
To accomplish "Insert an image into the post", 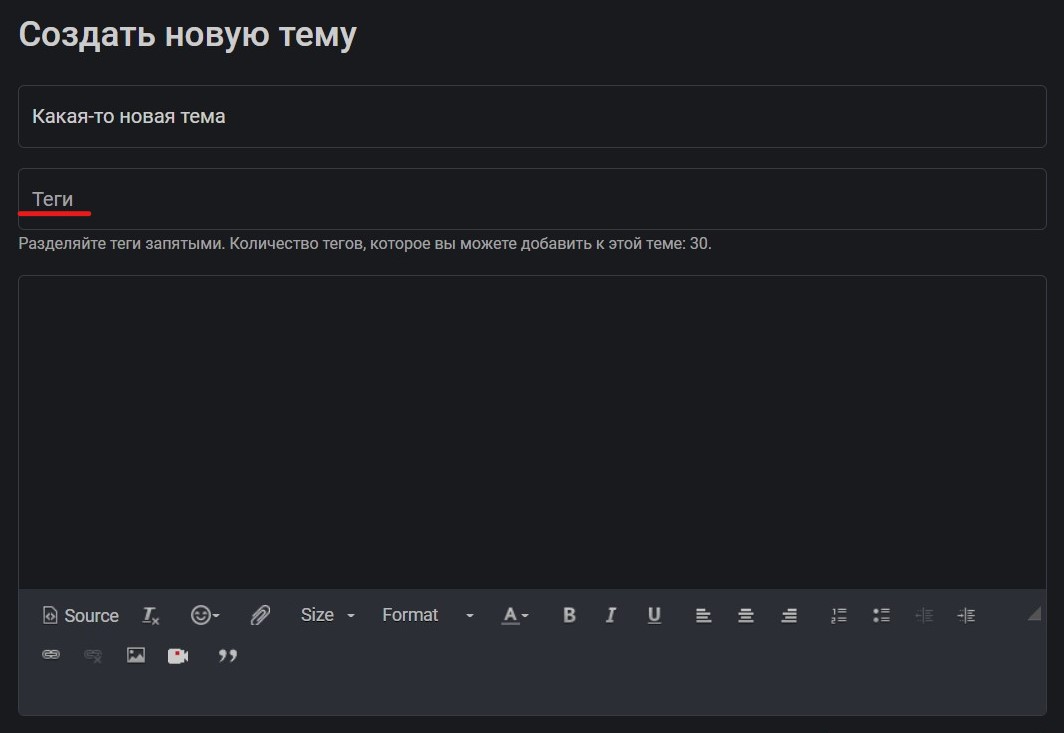I will pos(135,656).
